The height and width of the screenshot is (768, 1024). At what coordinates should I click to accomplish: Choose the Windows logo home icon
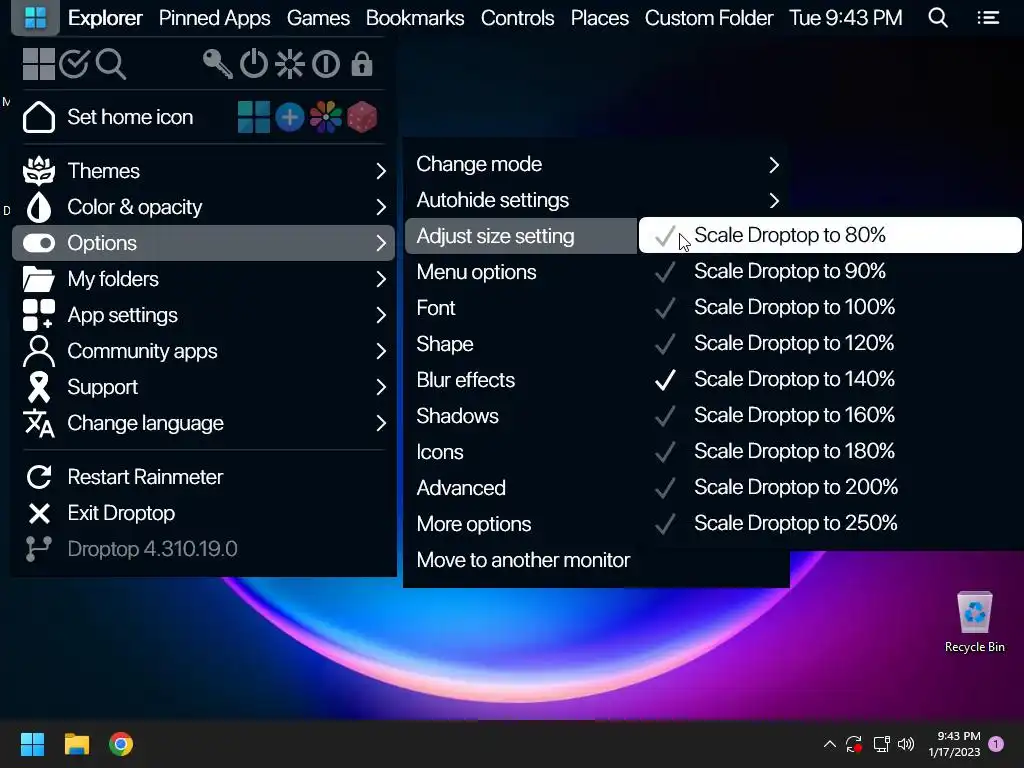pos(253,118)
